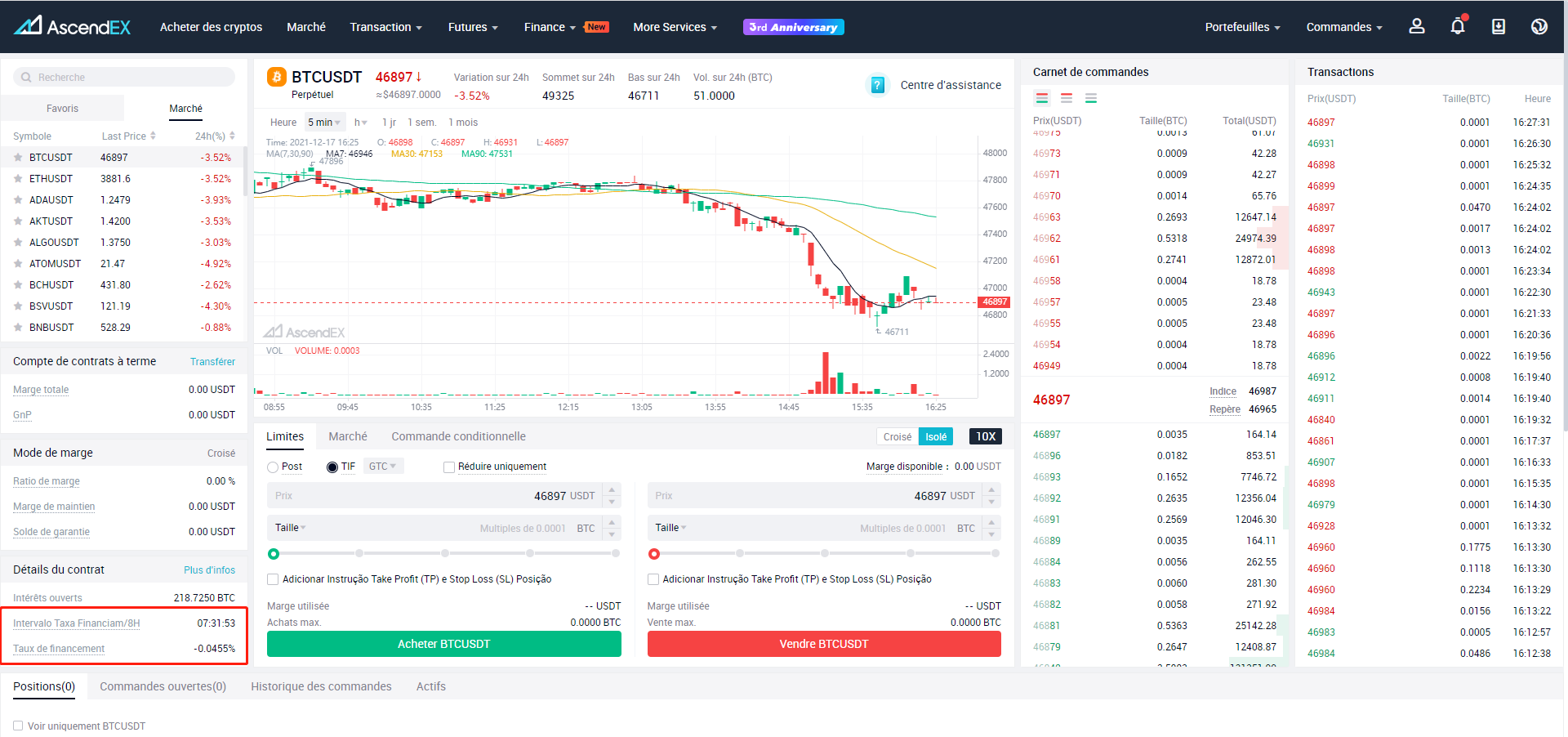Click the sell size slider handle
Screen dimensions: 1568x737
(x=653, y=554)
